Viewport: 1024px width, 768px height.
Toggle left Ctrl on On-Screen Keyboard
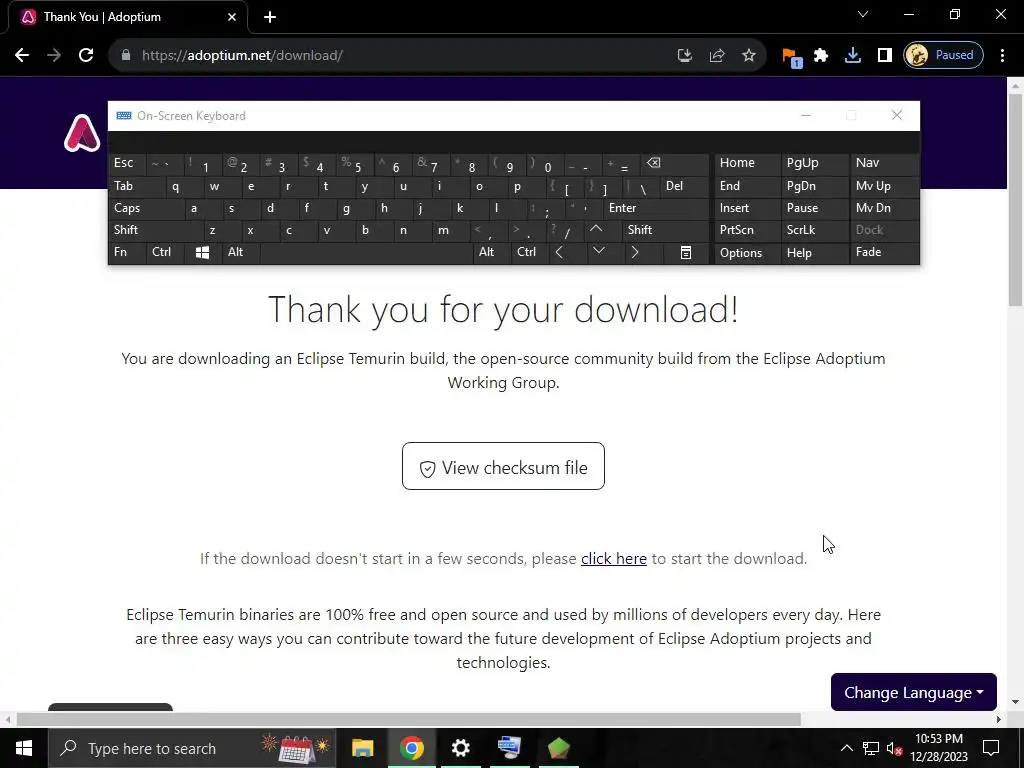[165, 253]
